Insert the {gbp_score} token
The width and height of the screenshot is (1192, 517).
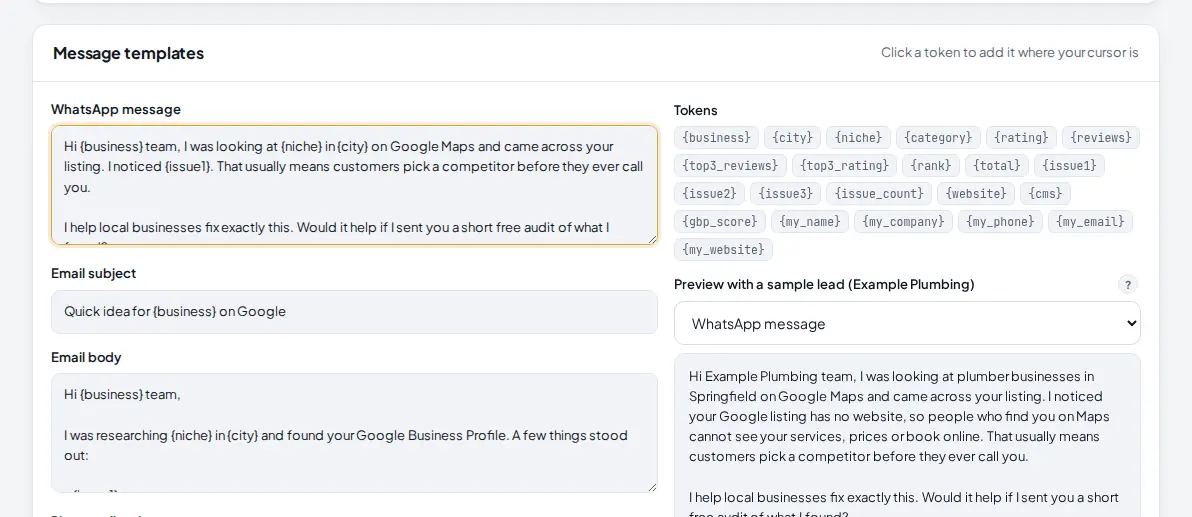[x=720, y=222]
